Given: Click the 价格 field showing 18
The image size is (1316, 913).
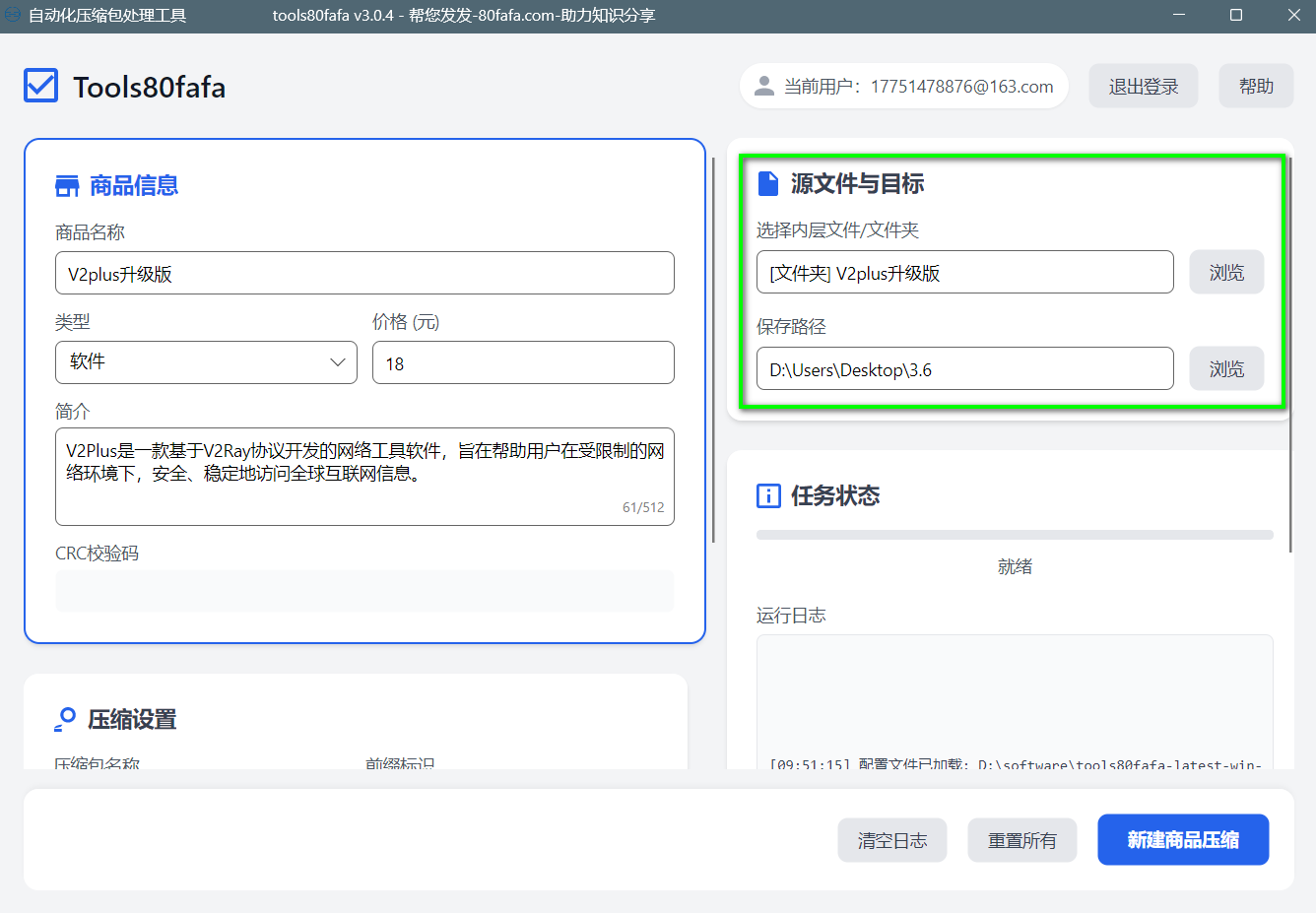Looking at the screenshot, I should pos(522,363).
